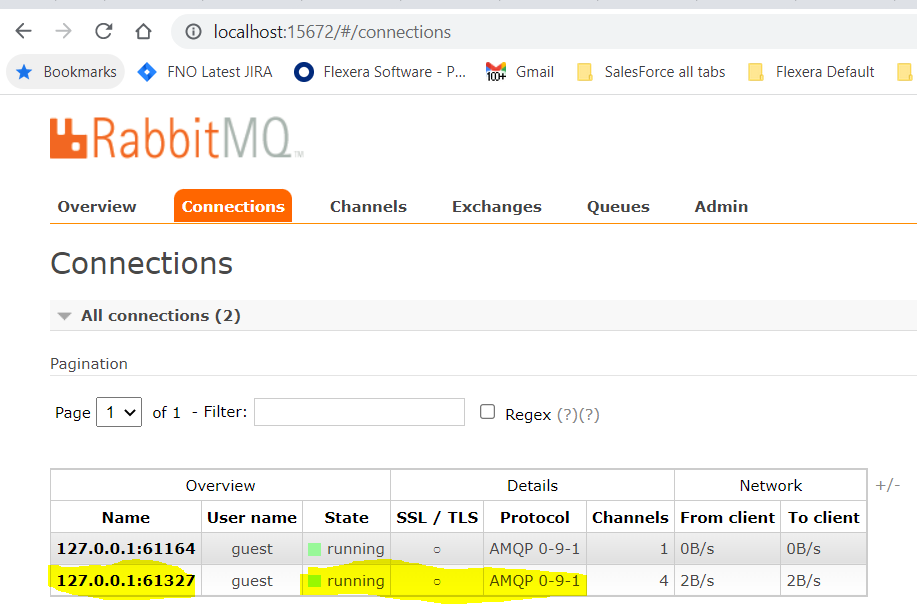Open the Exchanges tab
Screen dimensions: 917x607
[x=497, y=207]
